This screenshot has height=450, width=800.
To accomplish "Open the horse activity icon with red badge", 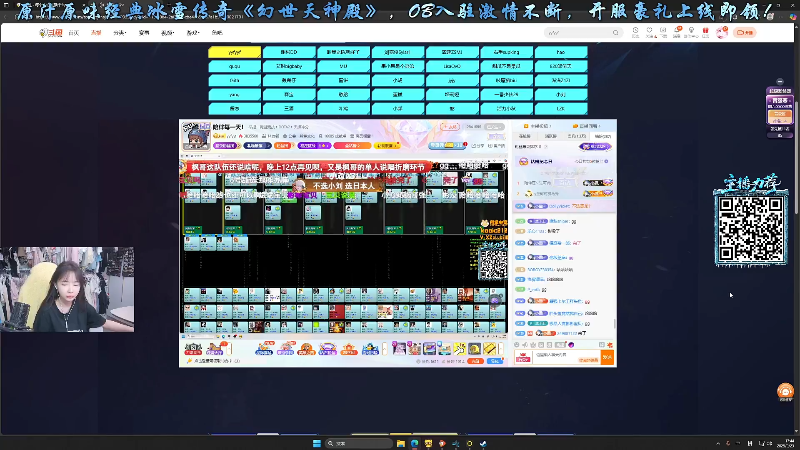I will pos(215,349).
